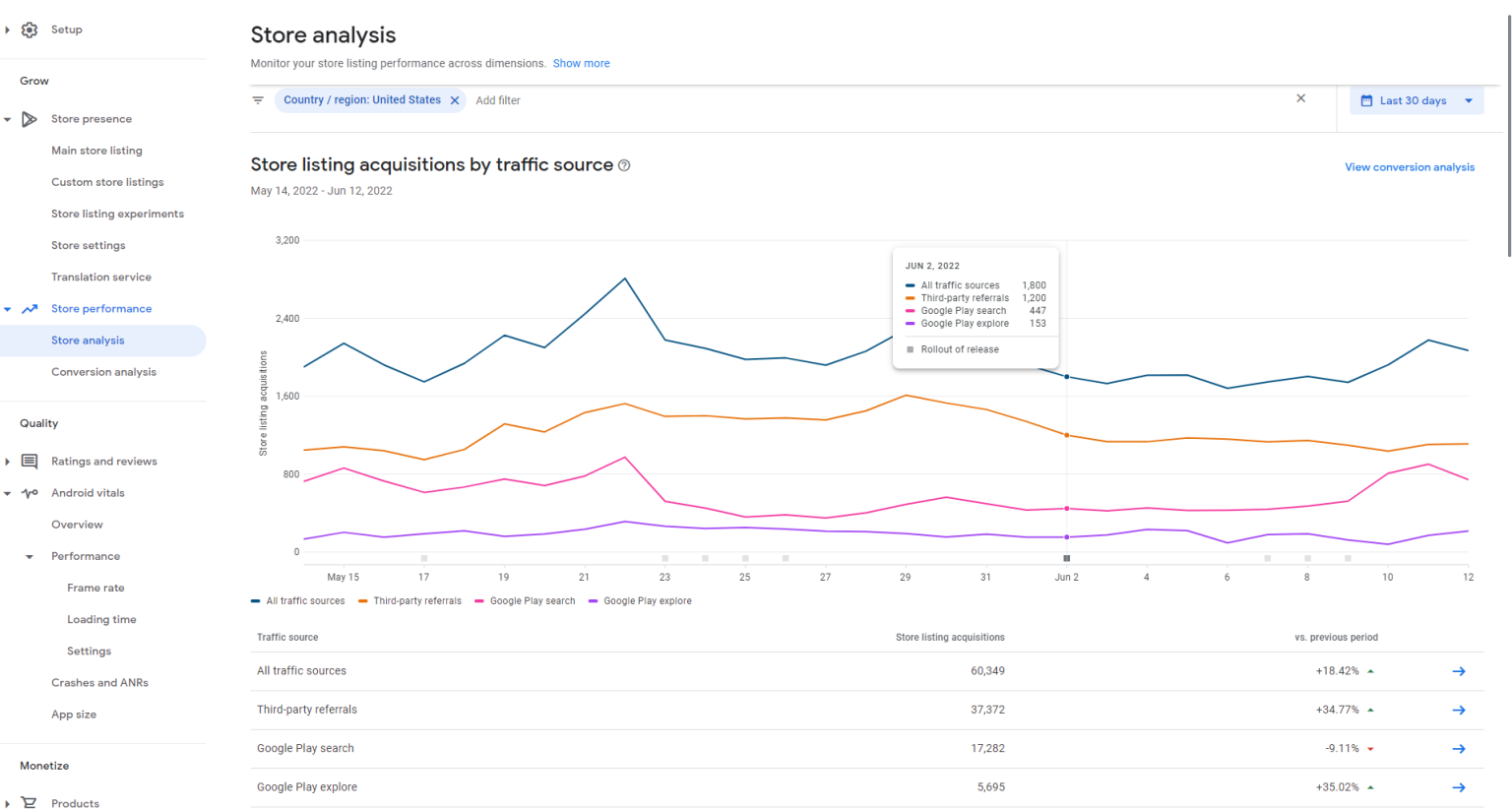The height and width of the screenshot is (809, 1512).
Task: Click the Android vitals heartbeat icon
Action: point(30,492)
